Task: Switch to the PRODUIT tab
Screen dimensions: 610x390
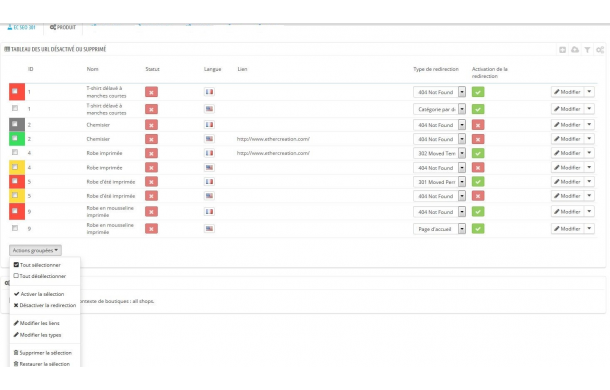Action: point(63,27)
